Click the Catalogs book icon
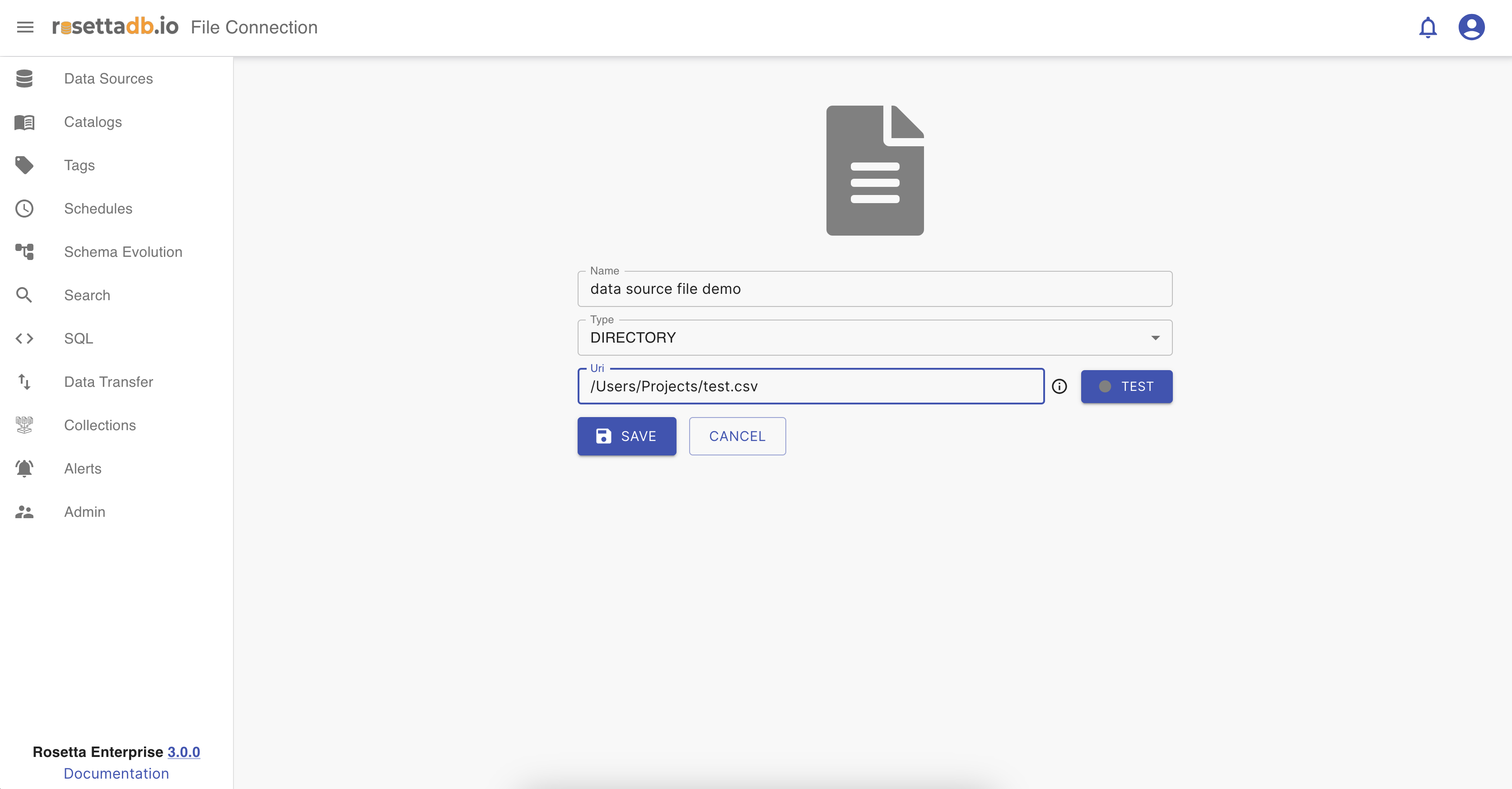1512x789 pixels. point(24,122)
